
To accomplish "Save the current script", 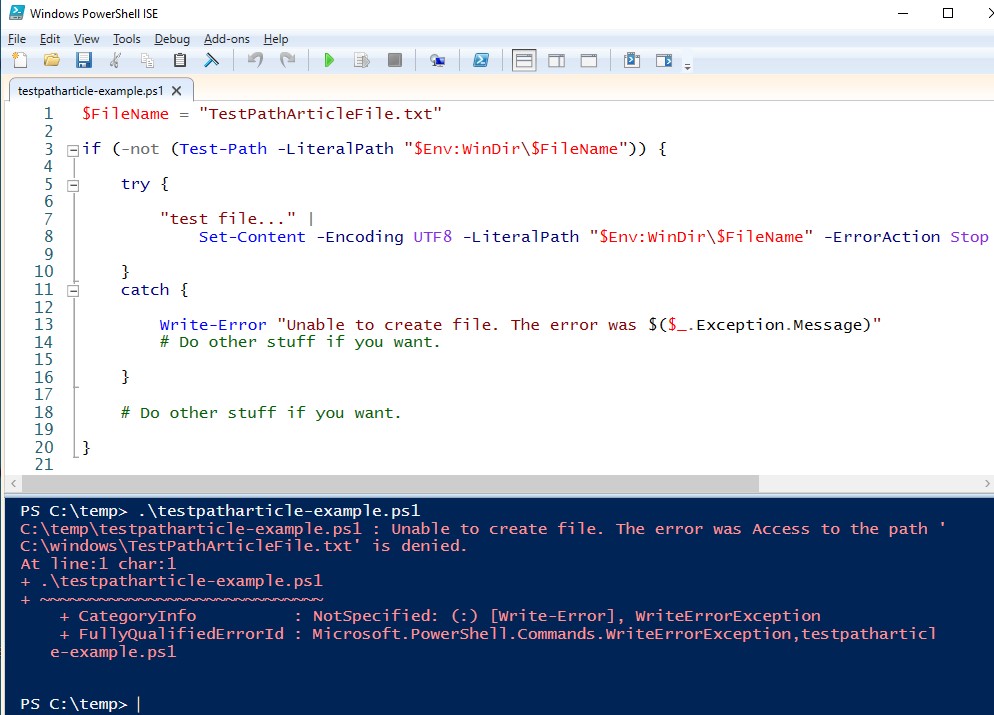I will point(84,60).
